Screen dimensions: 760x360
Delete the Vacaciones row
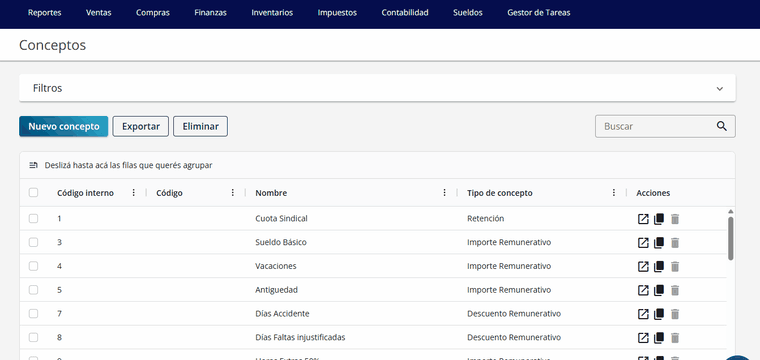pos(675,266)
